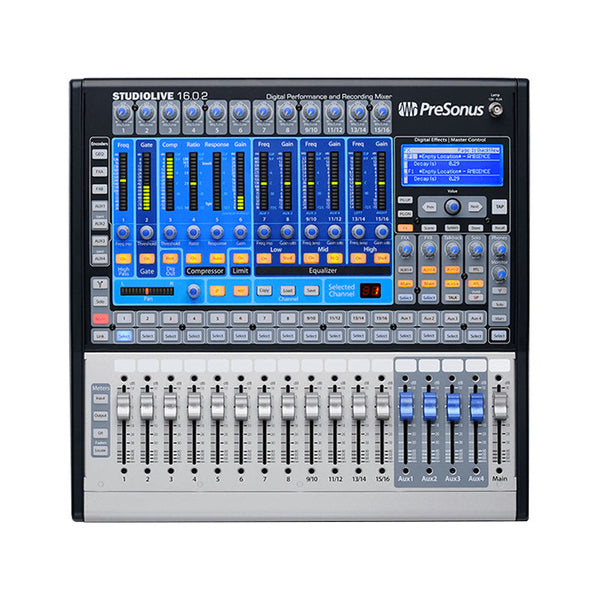
Task: Click the Aux1 button in the channel button row
Action: (405, 318)
